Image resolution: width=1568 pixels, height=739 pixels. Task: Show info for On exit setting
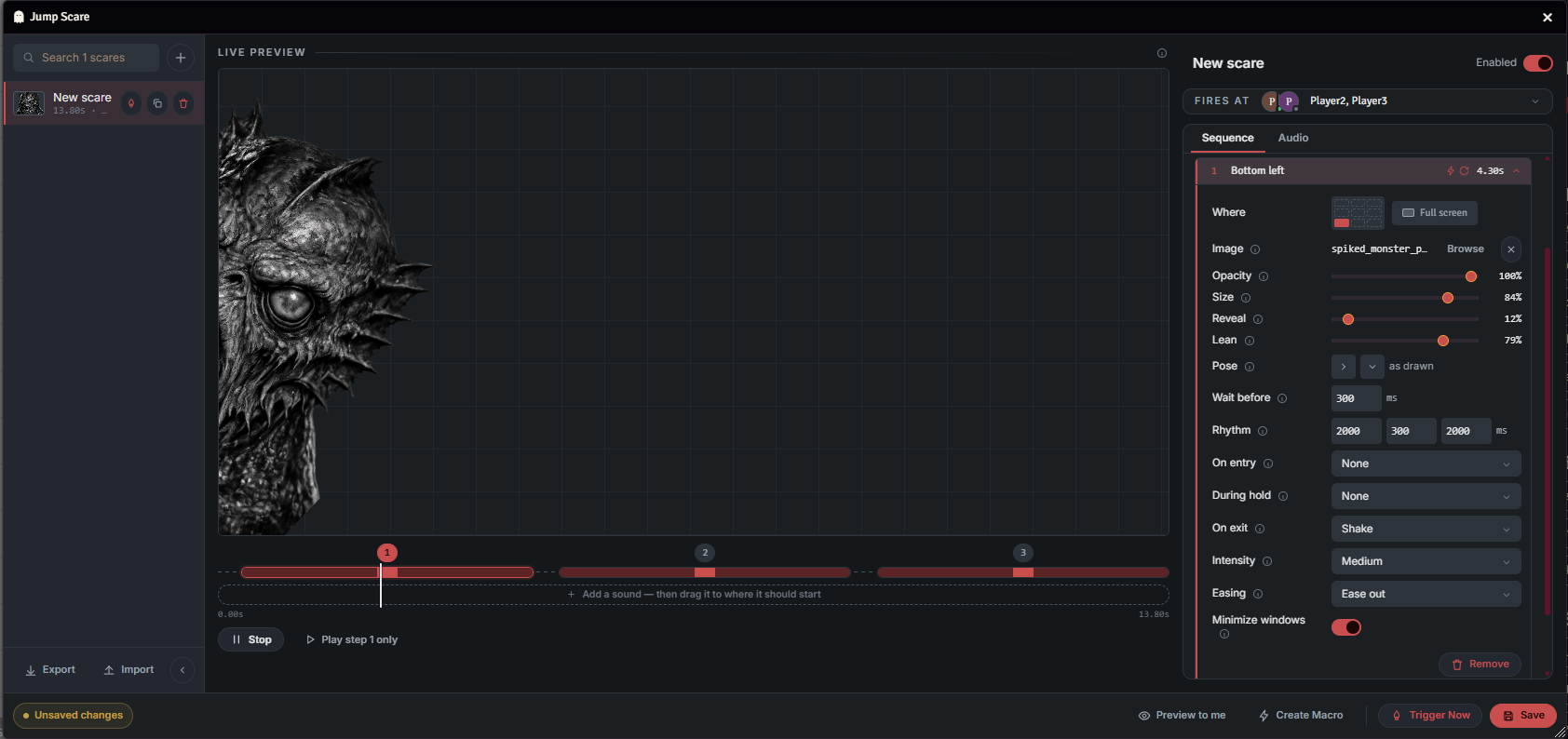coord(1260,529)
